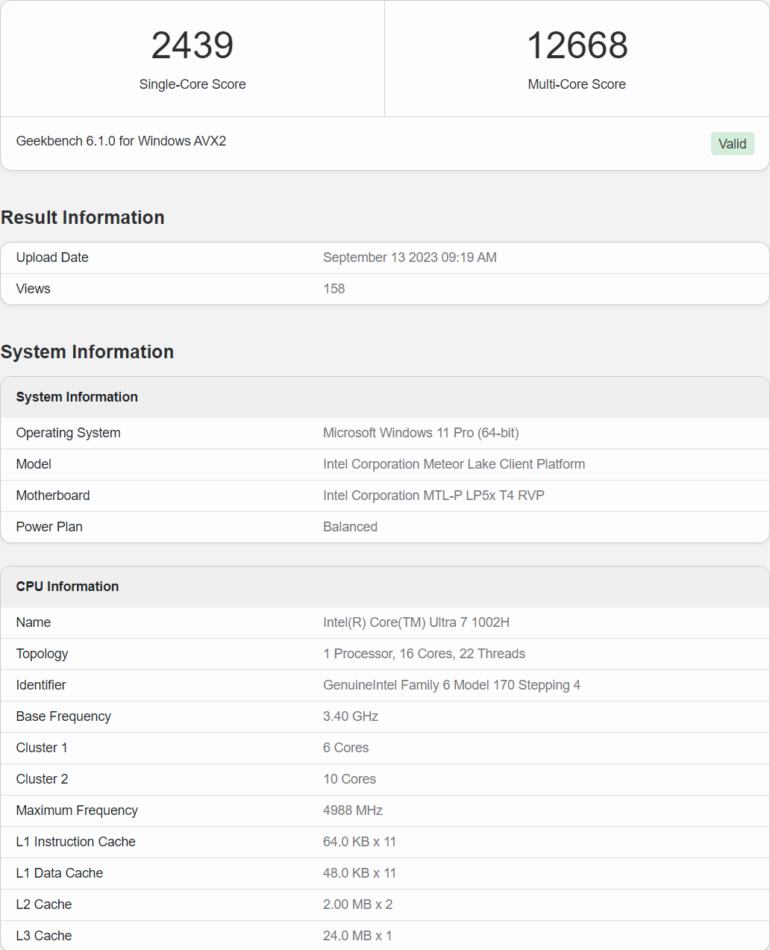
Task: Click the Intel Core Ultra 7 1002H name
Action: click(416, 622)
